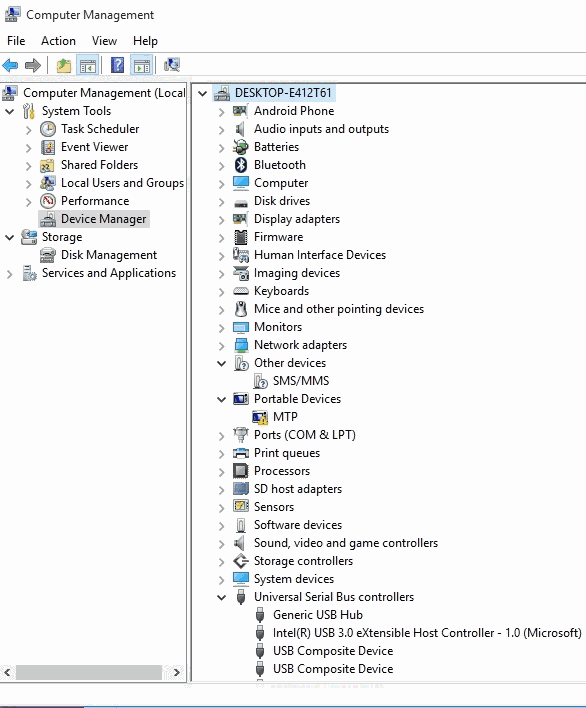Expand the Services and Applications node
The image size is (586, 708).
(x=9, y=274)
